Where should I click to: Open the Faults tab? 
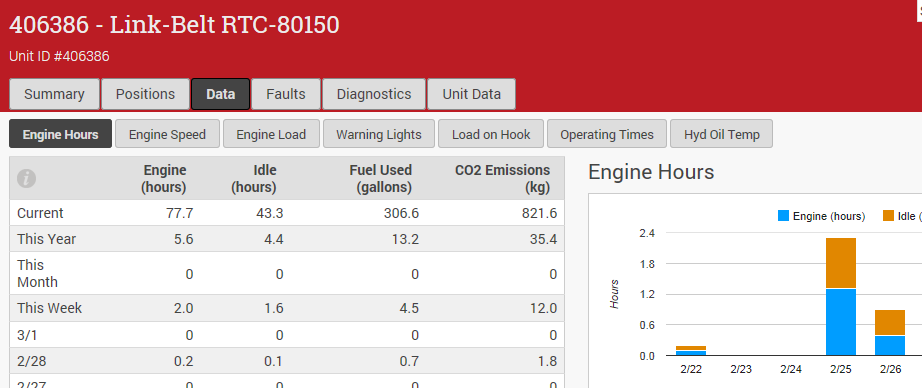(286, 94)
